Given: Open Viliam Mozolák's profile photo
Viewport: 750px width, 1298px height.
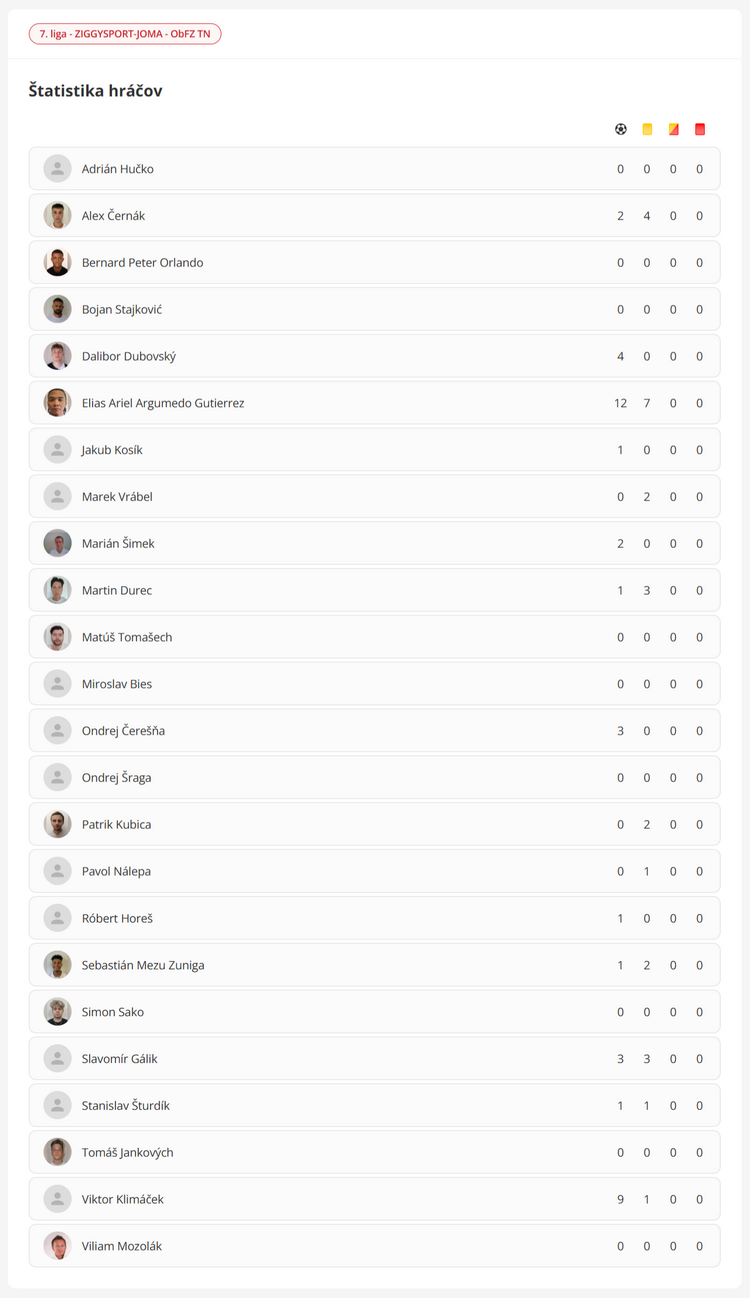Looking at the screenshot, I should (57, 1246).
